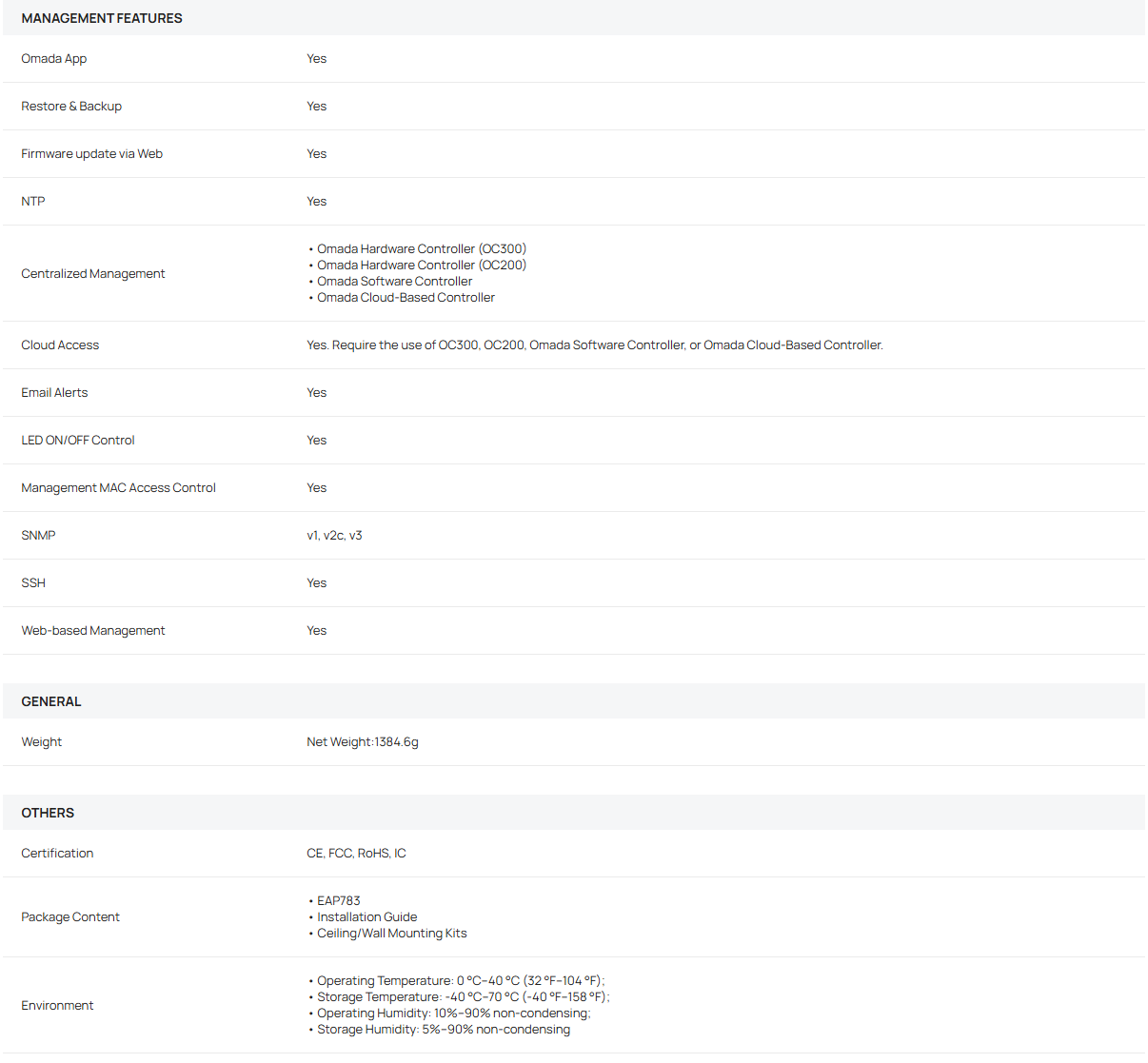Select the 'SSH' row label

coord(33,583)
